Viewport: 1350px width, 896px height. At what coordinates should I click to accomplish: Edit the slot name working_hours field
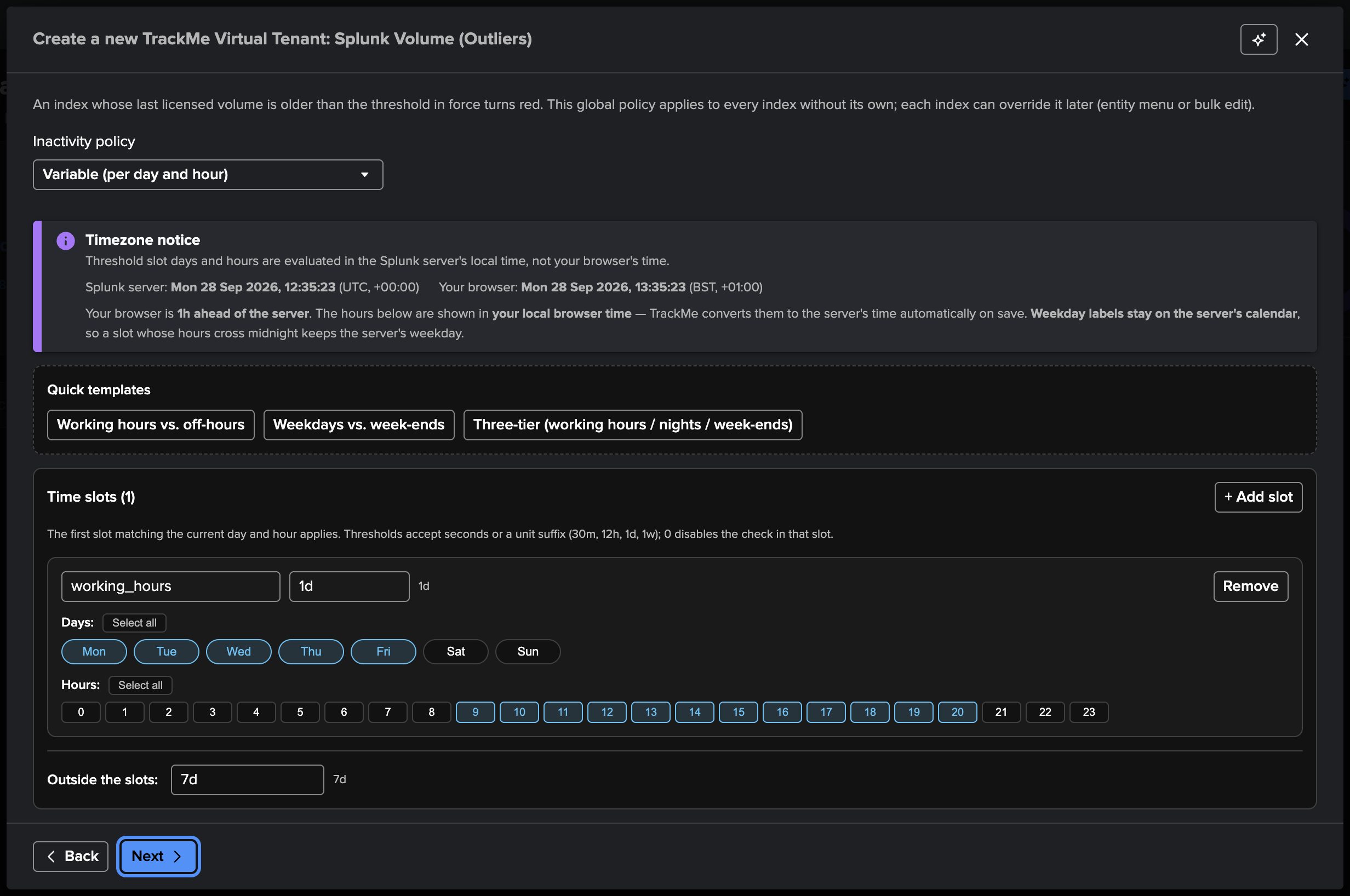(x=171, y=586)
